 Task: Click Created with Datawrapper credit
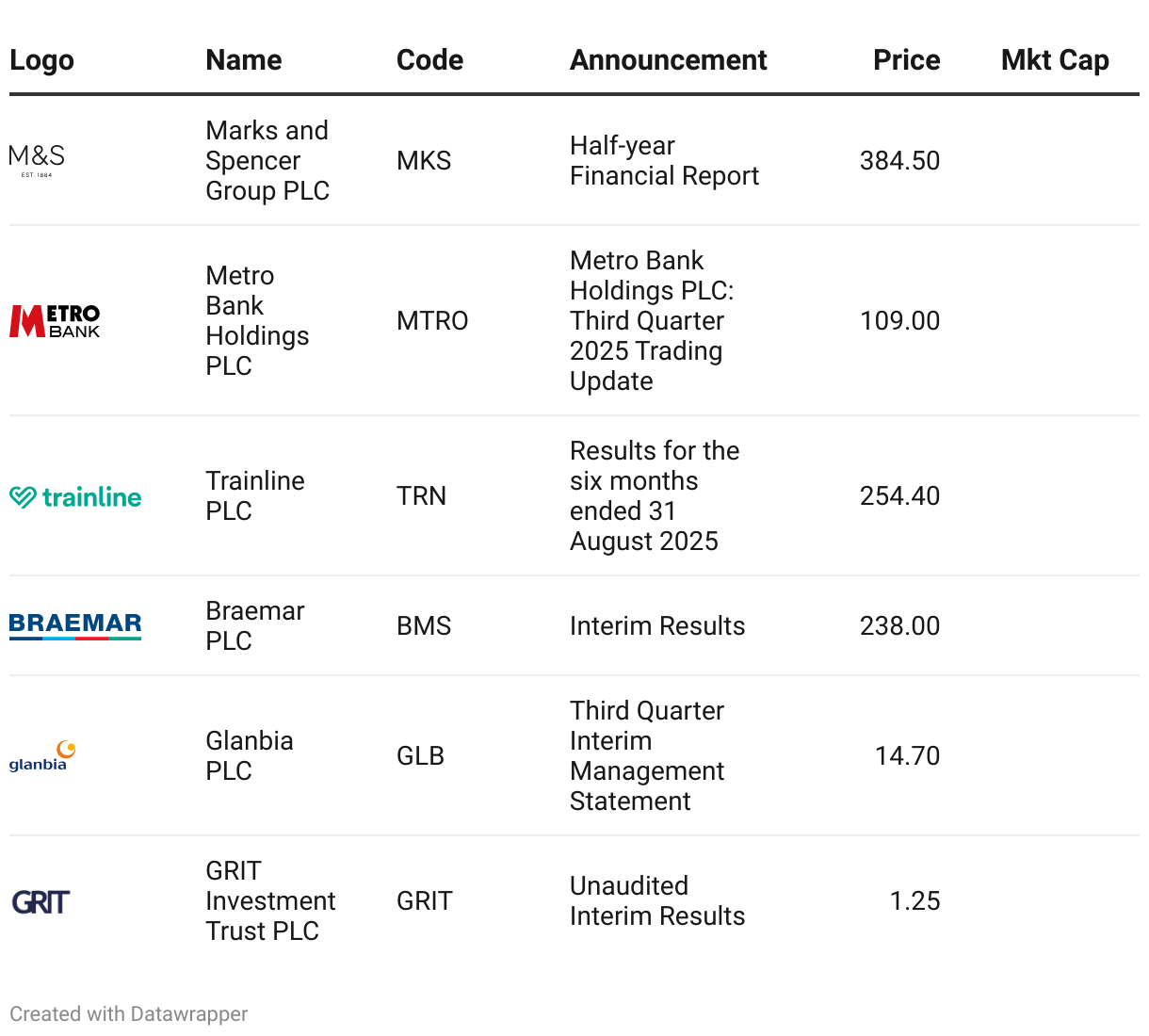click(129, 1014)
